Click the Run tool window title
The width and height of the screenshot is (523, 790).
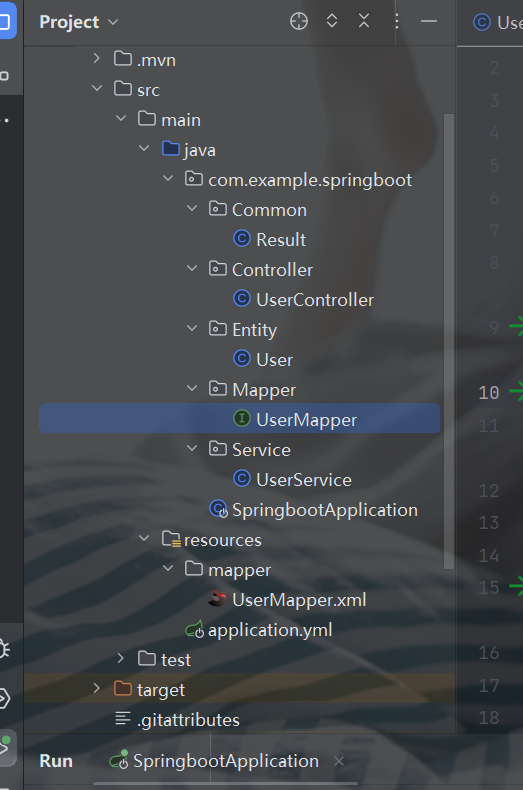[56, 761]
